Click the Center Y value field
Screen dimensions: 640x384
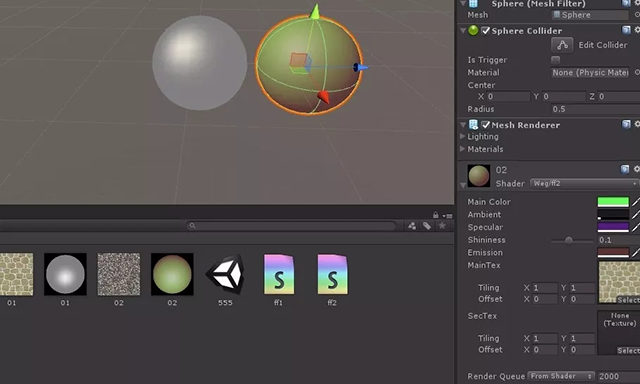(x=564, y=97)
